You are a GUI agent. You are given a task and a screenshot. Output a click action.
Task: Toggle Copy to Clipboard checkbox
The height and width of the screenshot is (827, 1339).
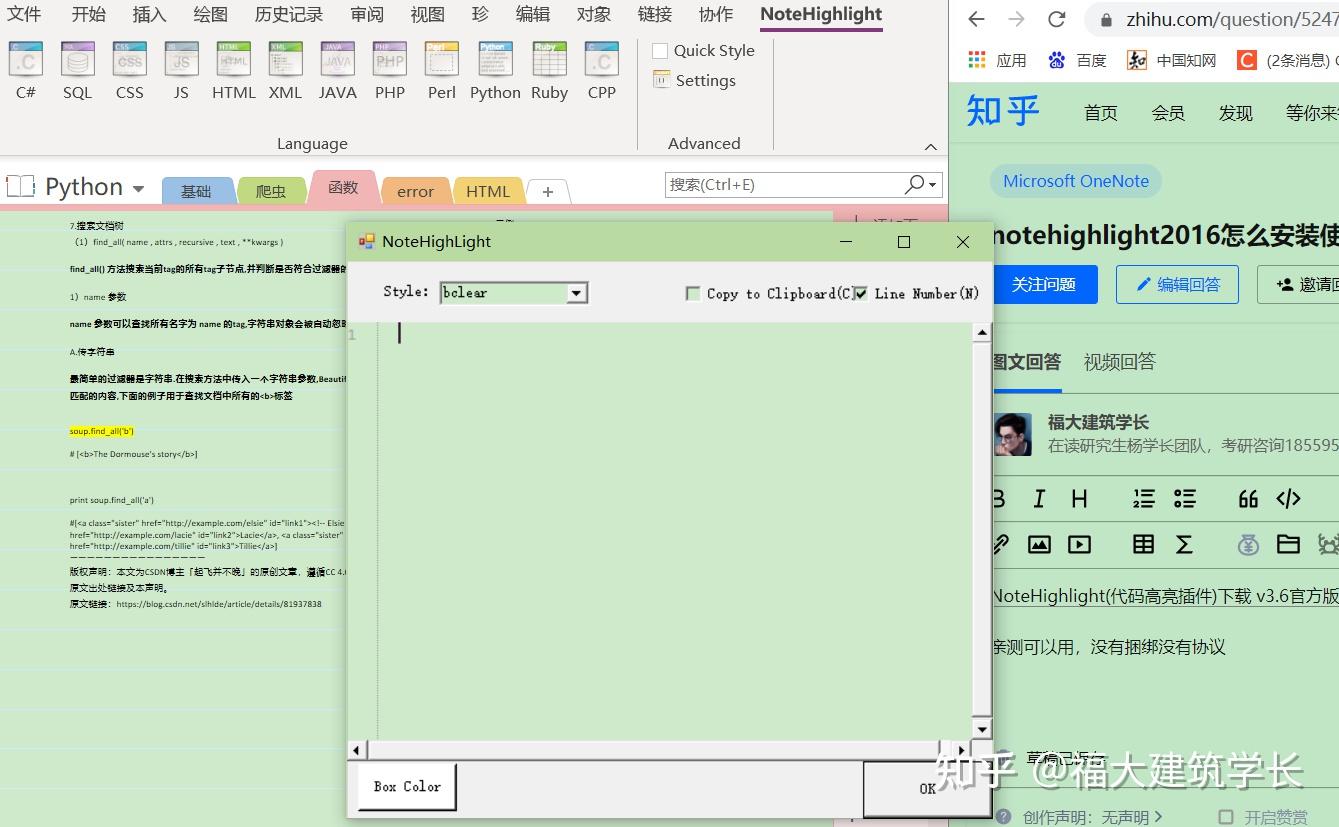coord(692,293)
